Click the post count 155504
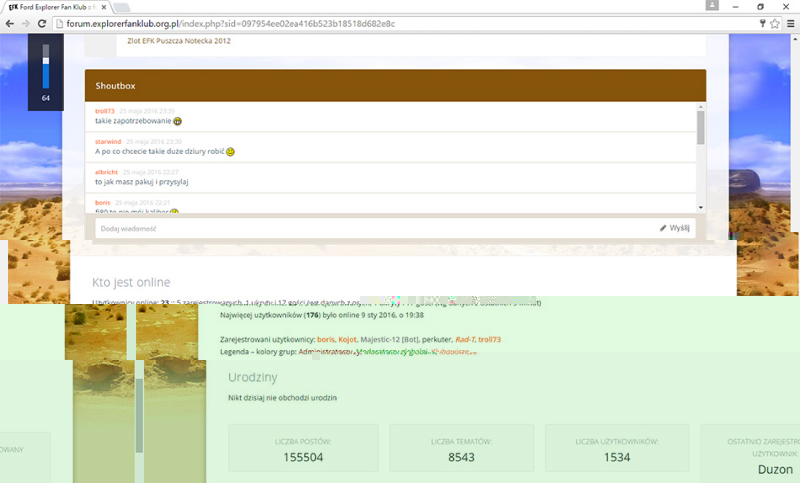The image size is (800, 483). point(303,457)
